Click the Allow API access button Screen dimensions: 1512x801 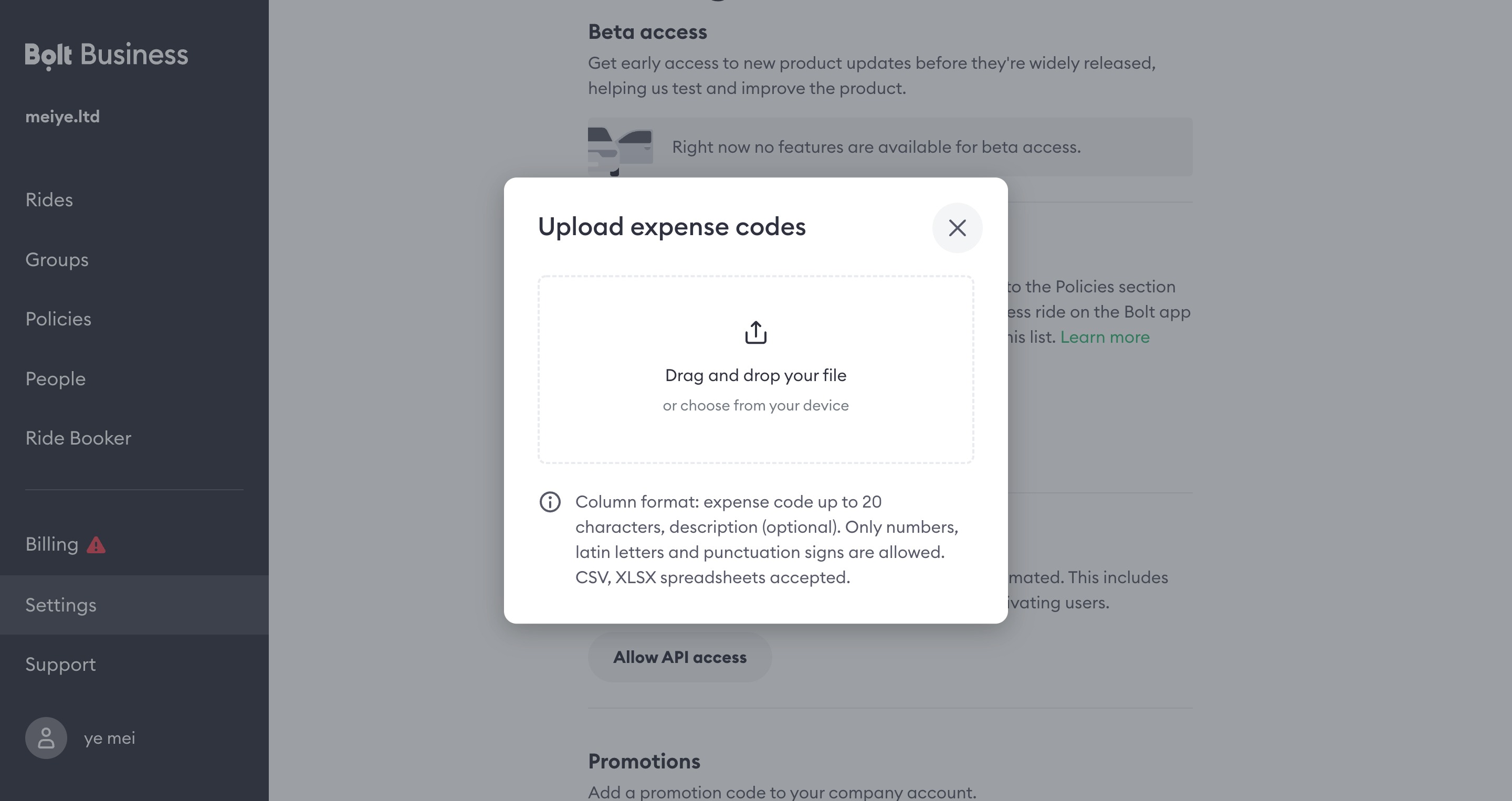680,657
